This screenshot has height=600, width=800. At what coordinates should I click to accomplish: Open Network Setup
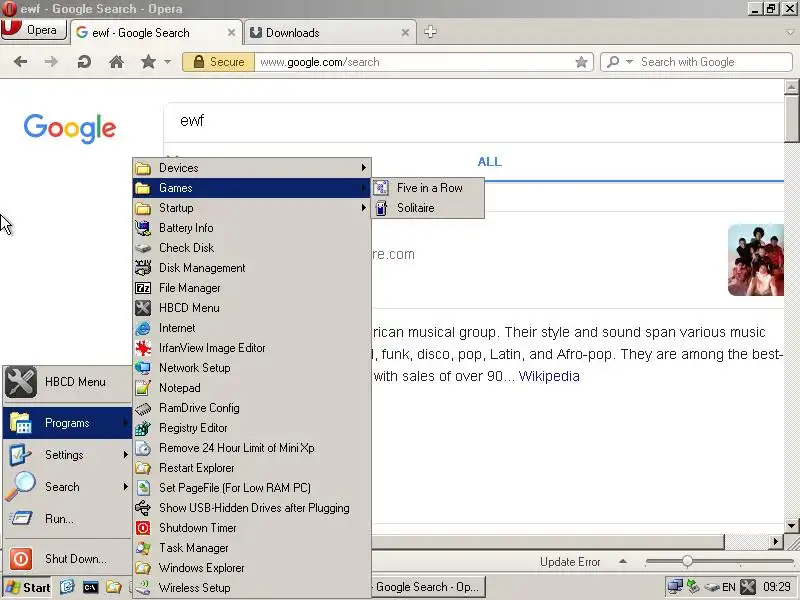(252, 367)
